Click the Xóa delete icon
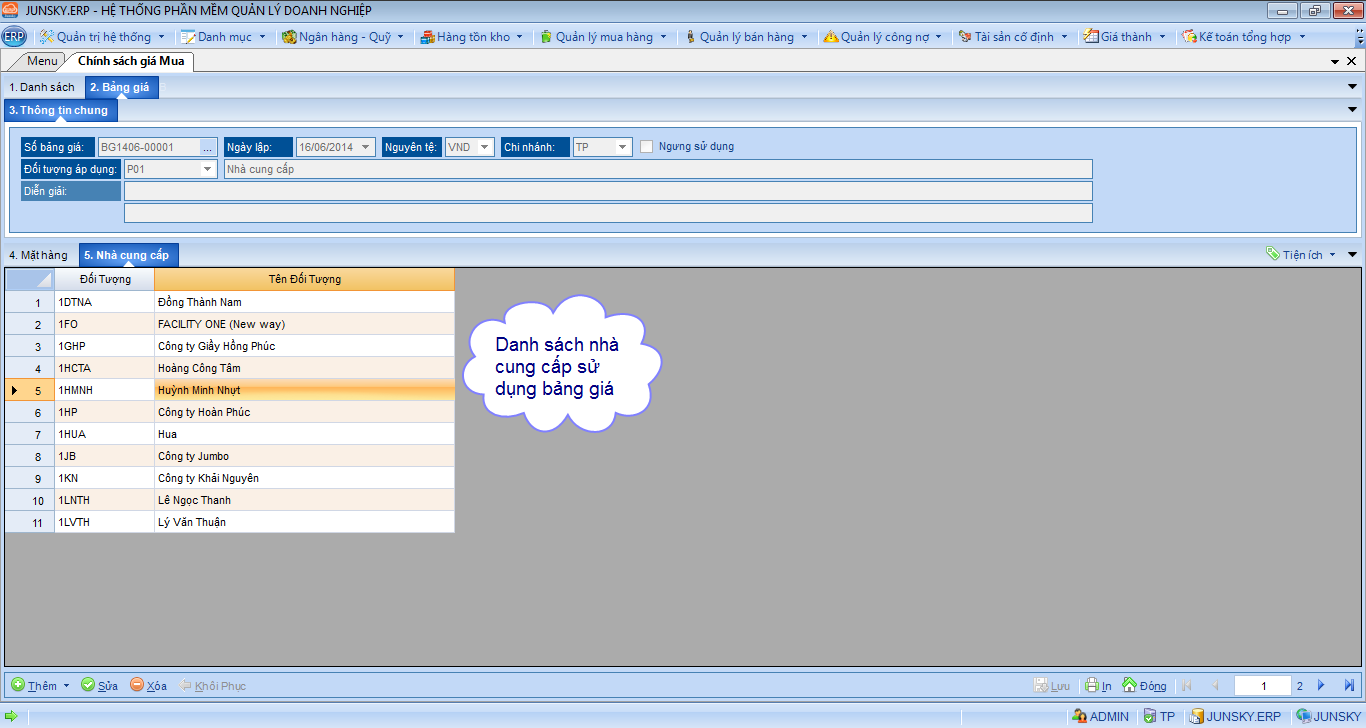This screenshot has width=1366, height=728. point(137,685)
